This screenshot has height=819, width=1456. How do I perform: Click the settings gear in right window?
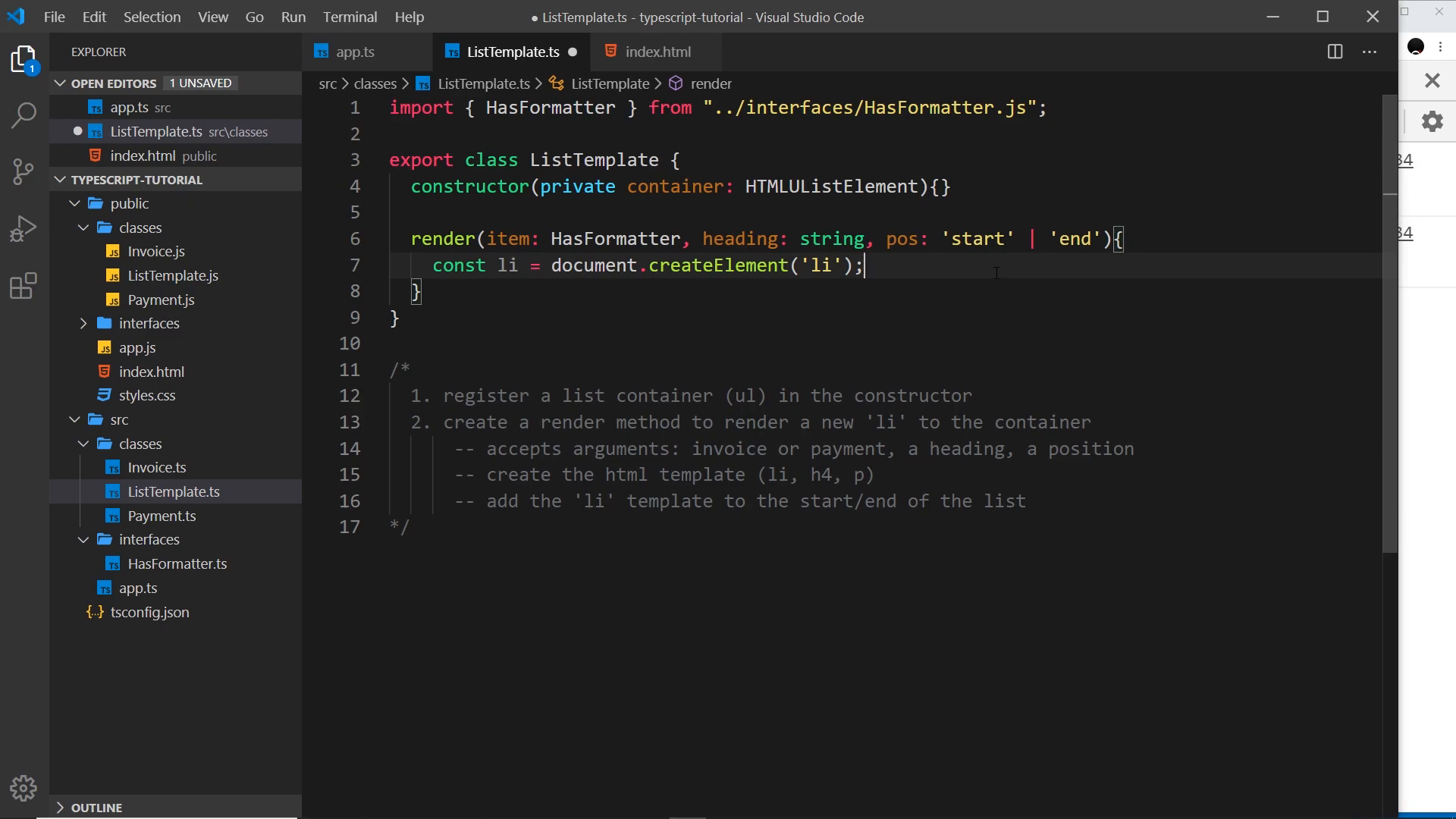[x=1432, y=121]
